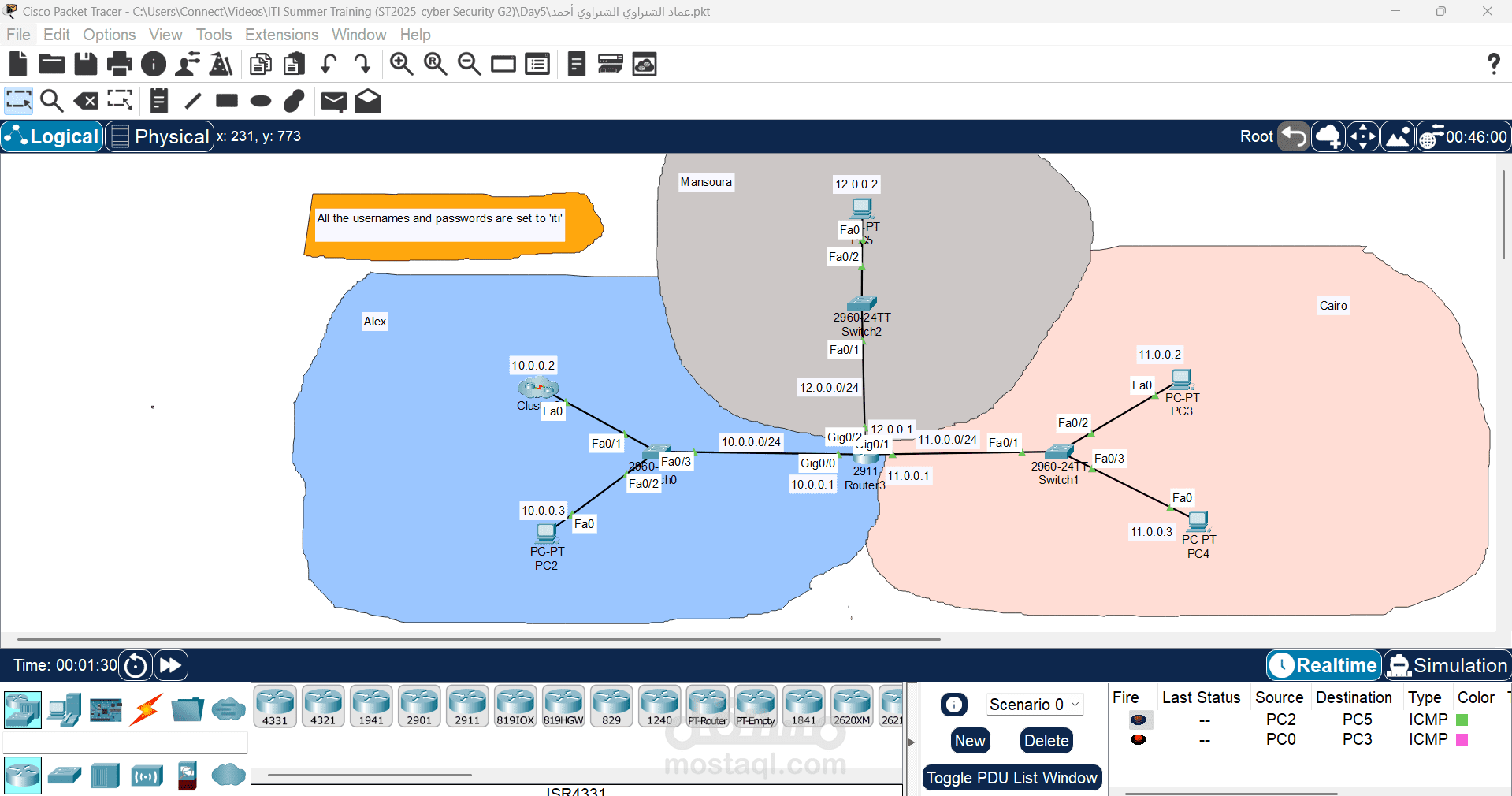The height and width of the screenshot is (796, 1512).
Task: Click the Switch1 device in Cairo
Action: (1059, 452)
